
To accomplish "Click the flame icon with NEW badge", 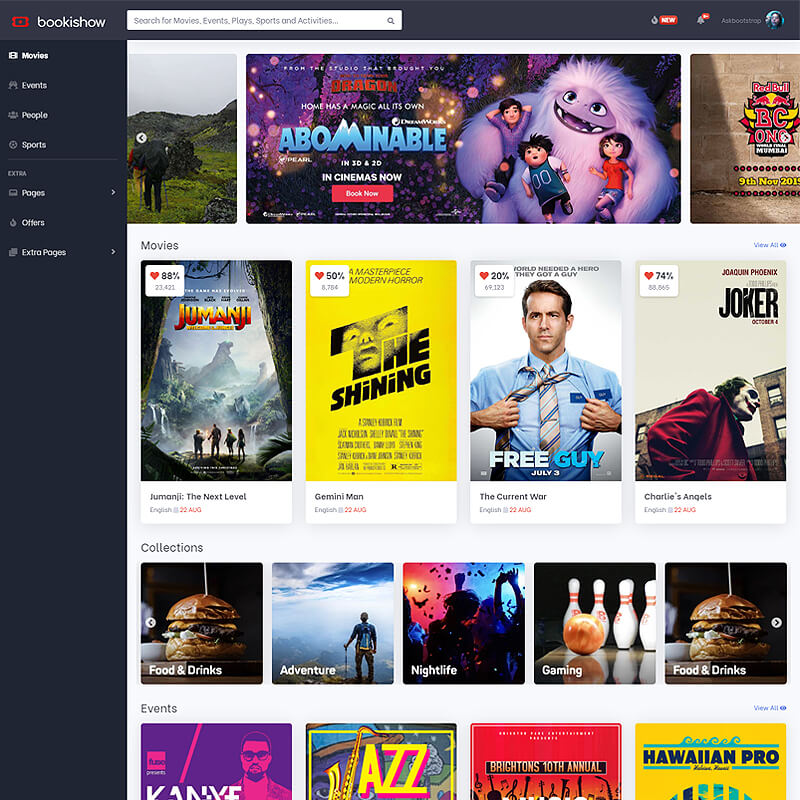I will point(654,20).
